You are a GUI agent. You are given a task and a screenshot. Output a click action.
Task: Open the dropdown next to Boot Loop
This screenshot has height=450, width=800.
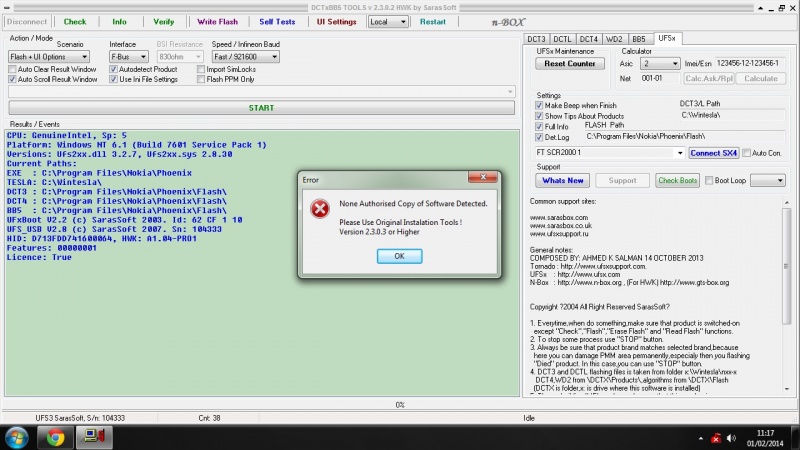pos(768,180)
